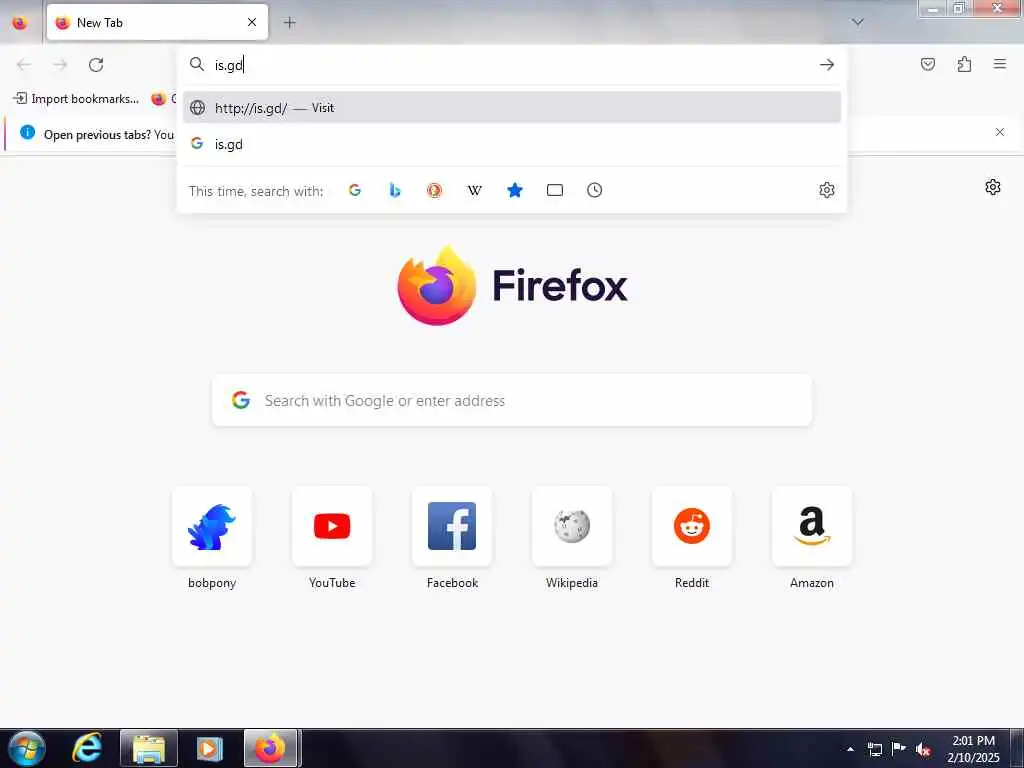Click the network tray icon
This screenshot has width=1024, height=768.
pyautogui.click(x=874, y=749)
